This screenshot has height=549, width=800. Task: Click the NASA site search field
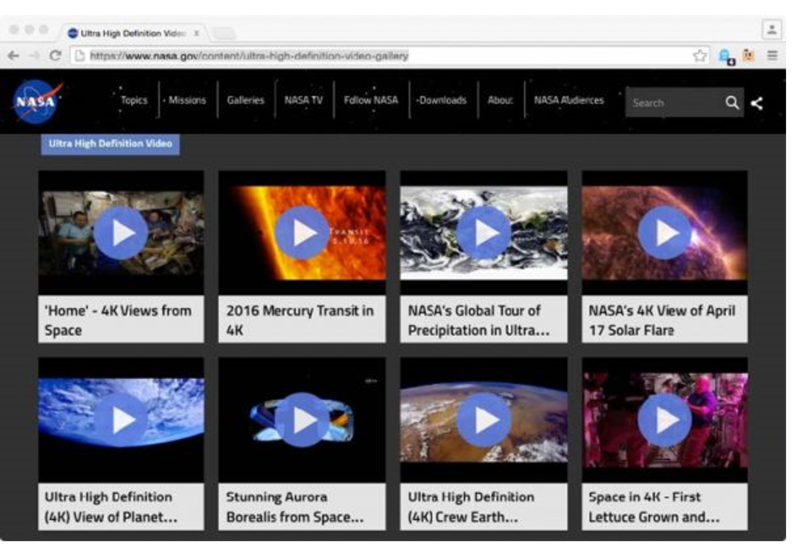(x=672, y=102)
